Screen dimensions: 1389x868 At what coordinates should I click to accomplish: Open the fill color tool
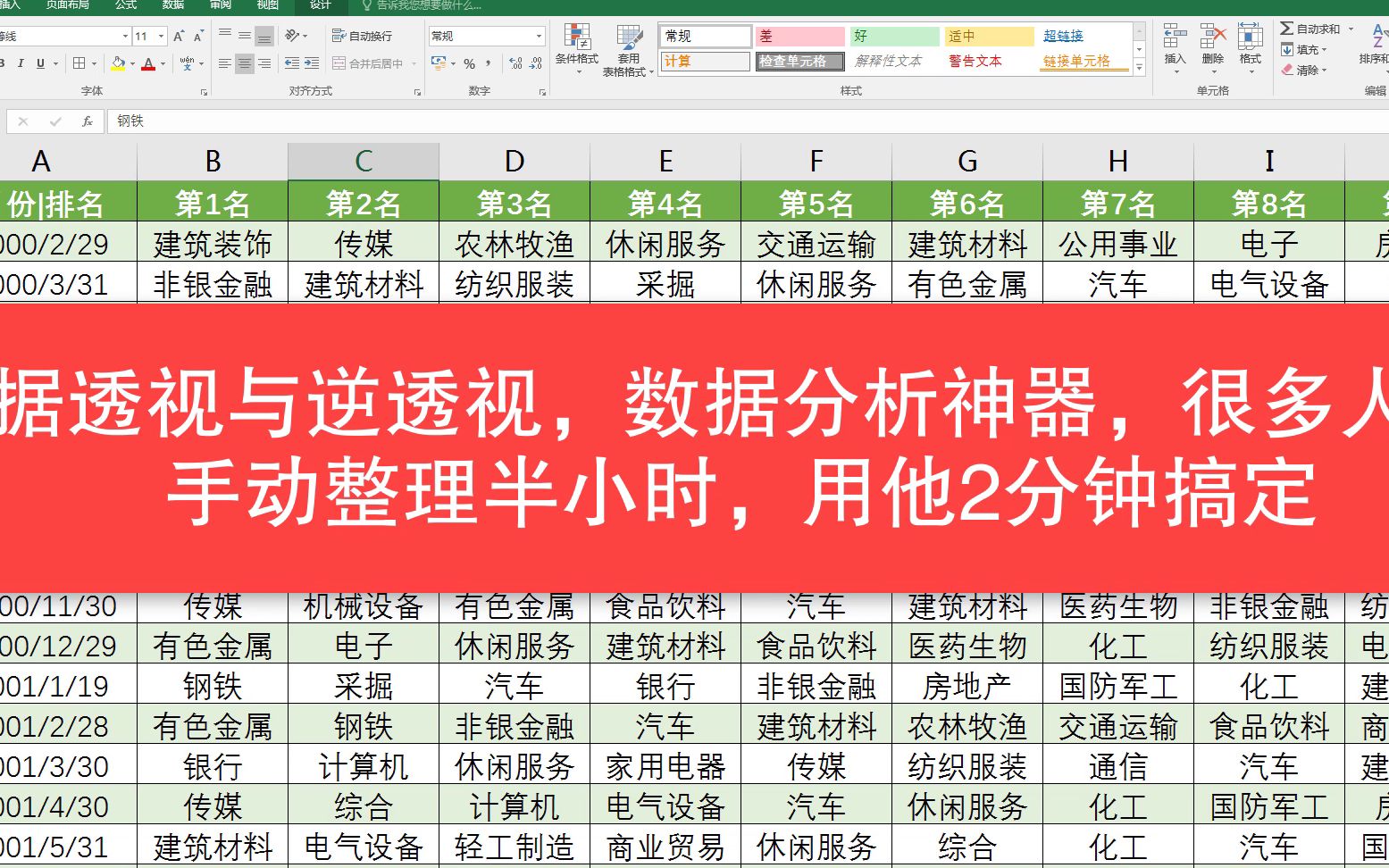pyautogui.click(x=117, y=63)
